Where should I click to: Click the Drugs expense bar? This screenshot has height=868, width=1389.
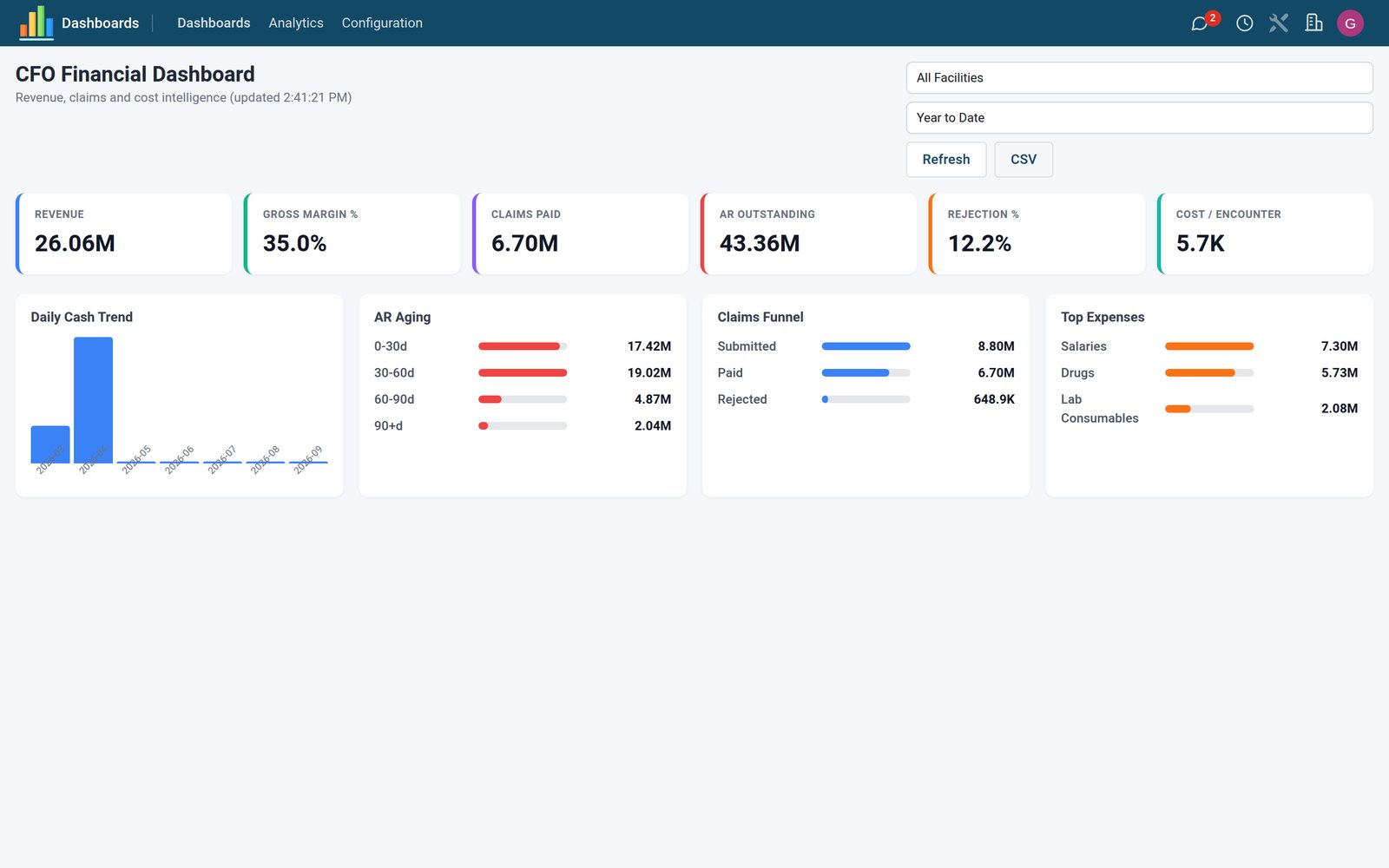[x=1209, y=373]
